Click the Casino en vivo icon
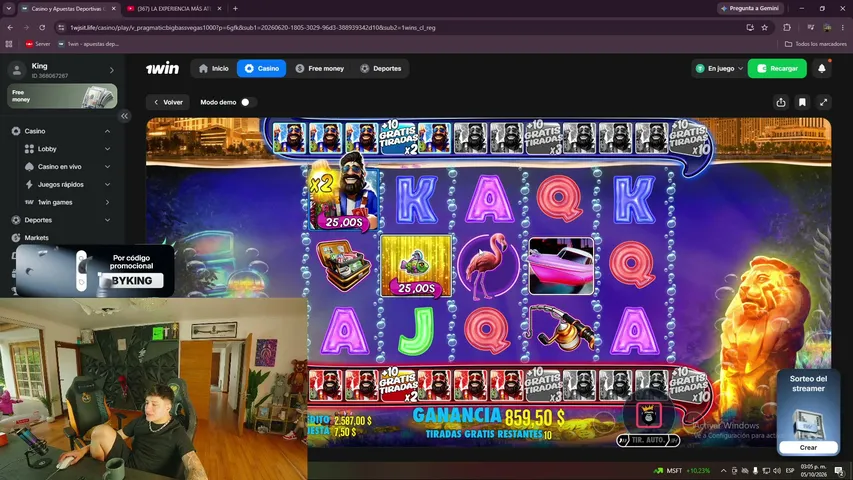This screenshot has width=853, height=480. tap(29, 167)
